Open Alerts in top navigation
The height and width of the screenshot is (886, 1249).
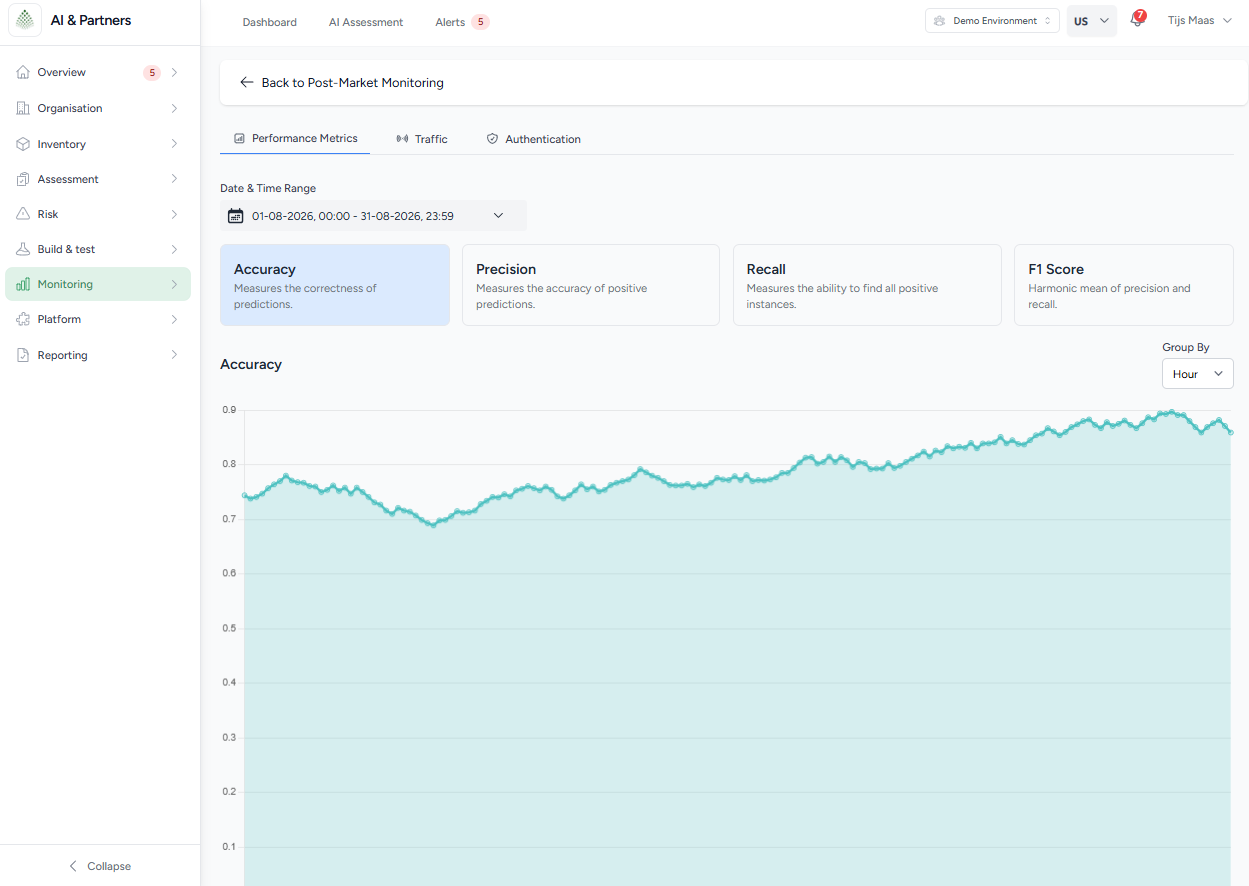click(x=450, y=22)
